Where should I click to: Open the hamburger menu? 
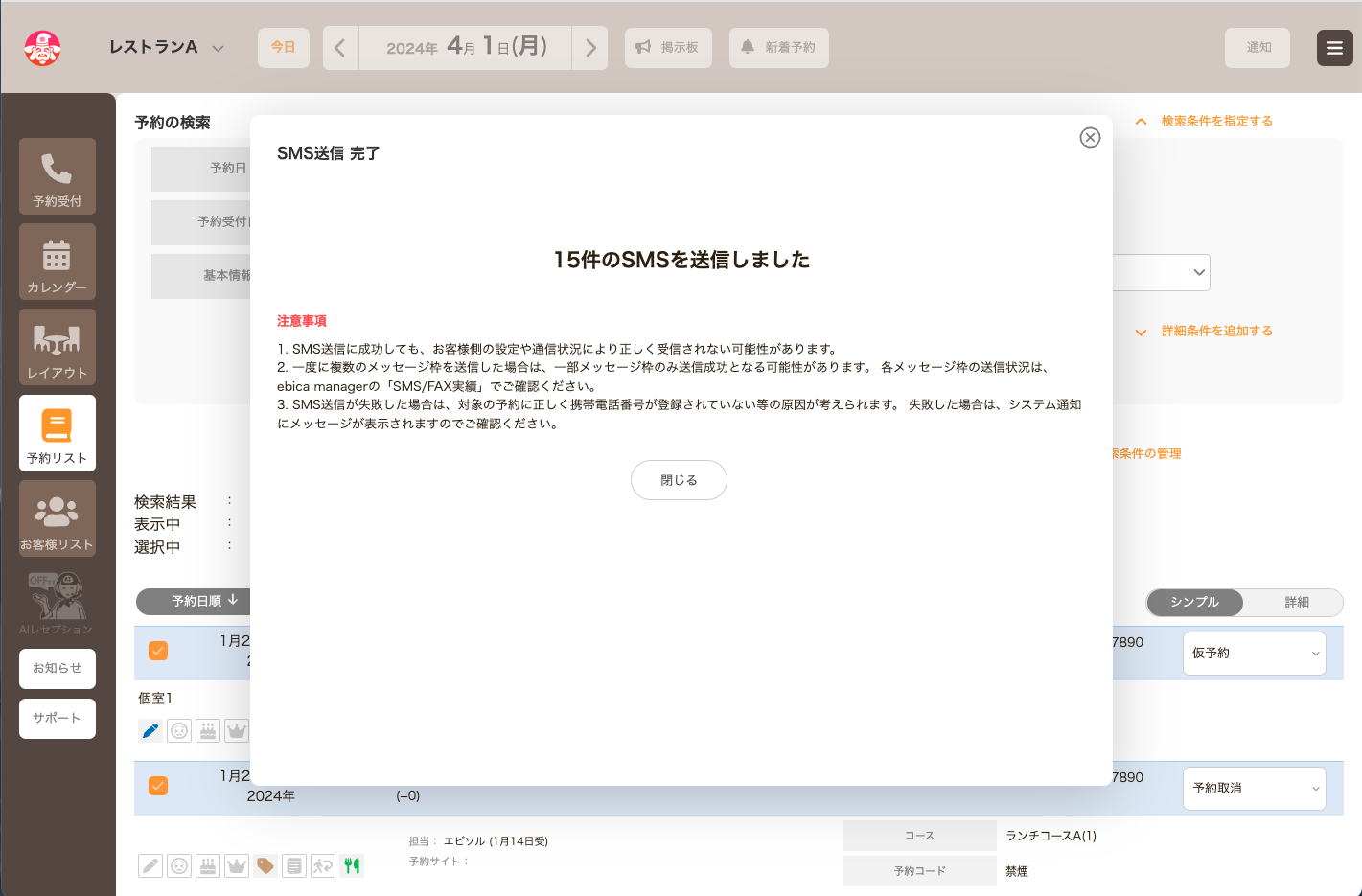pyautogui.click(x=1334, y=48)
